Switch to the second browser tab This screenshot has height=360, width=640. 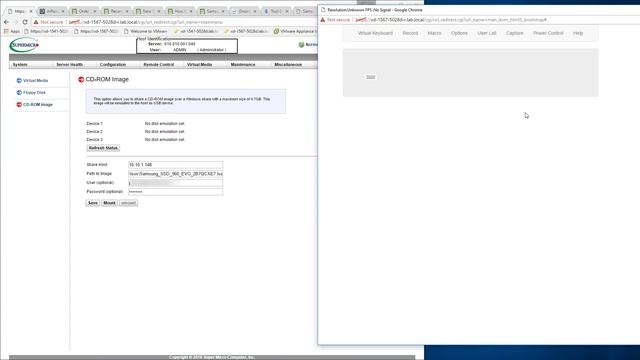click(x=51, y=11)
